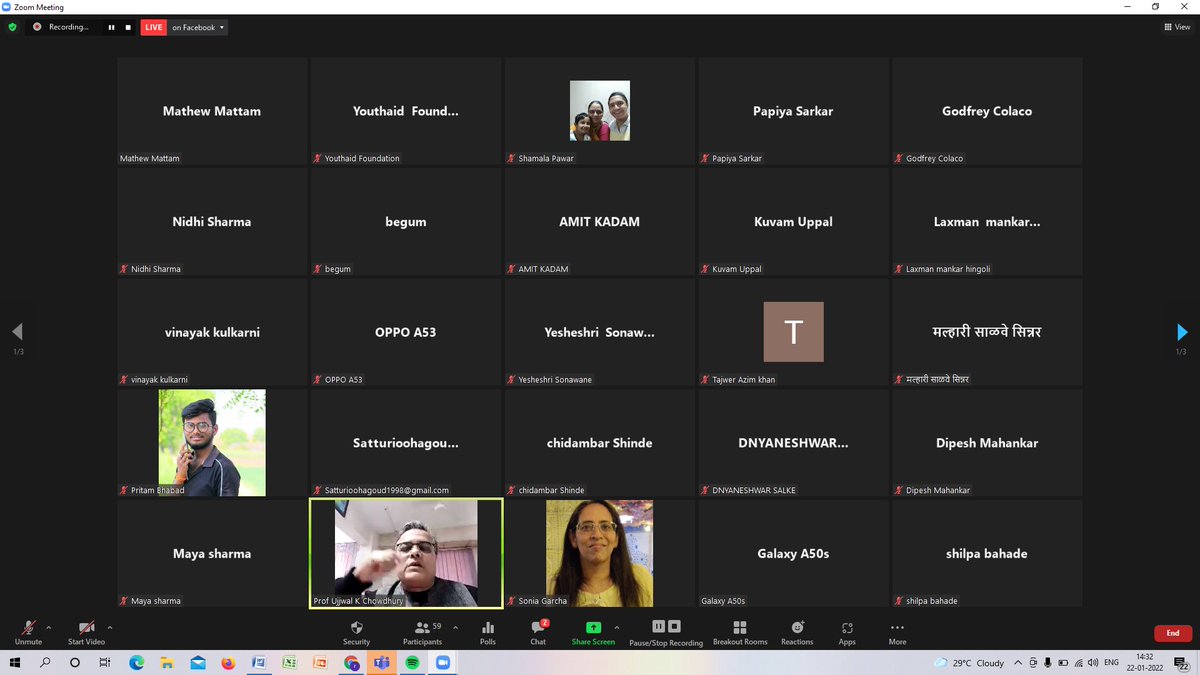Viewport: 1200px width, 675px height.
Task: Click Nidhi Sharma name label
Action: click(x=156, y=269)
